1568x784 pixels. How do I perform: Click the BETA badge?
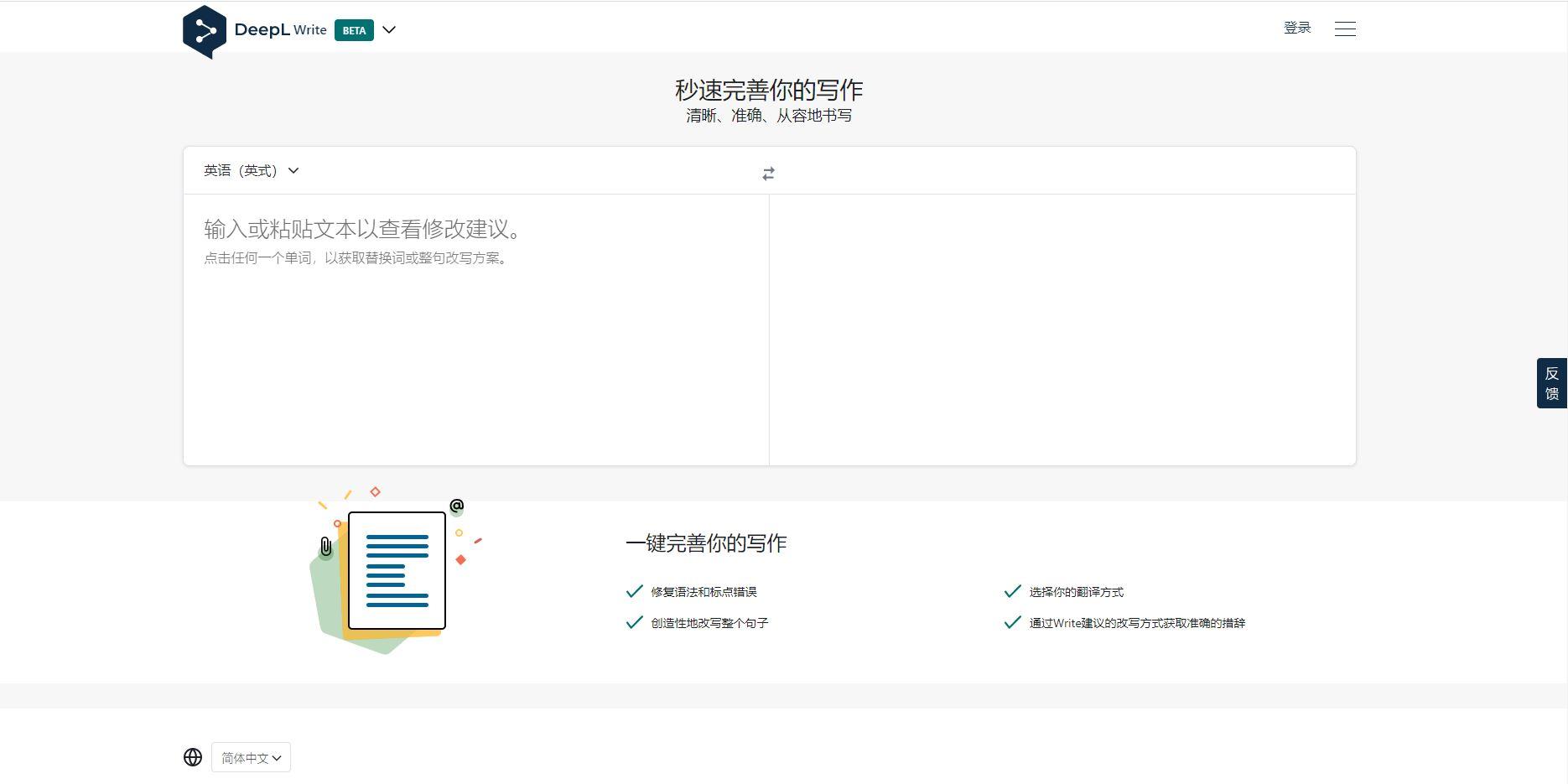[x=354, y=30]
